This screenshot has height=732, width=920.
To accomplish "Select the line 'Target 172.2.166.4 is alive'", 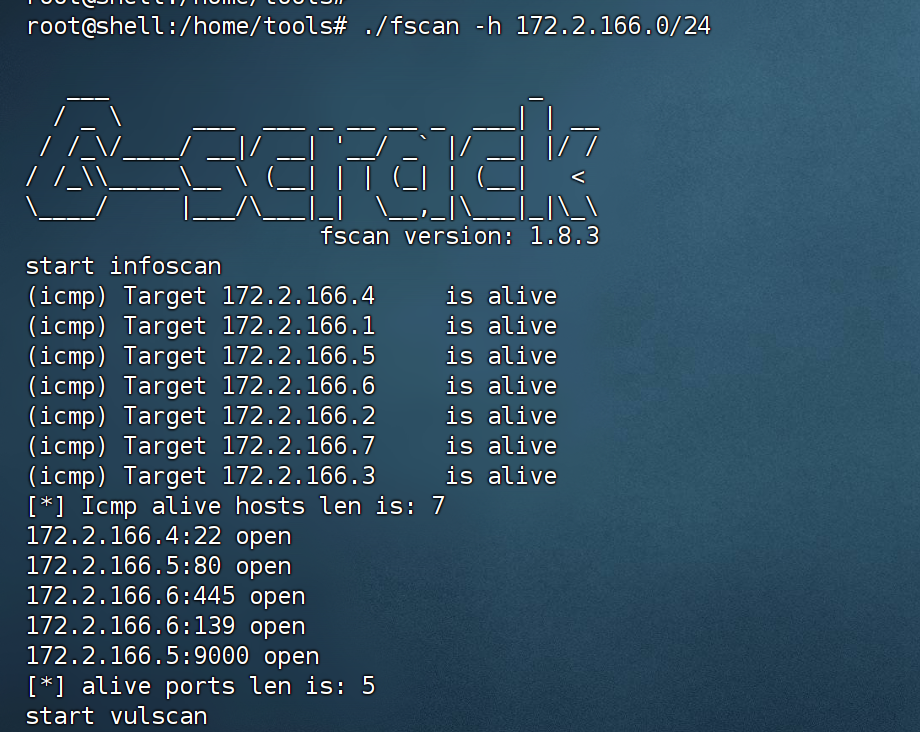I will pos(292,296).
